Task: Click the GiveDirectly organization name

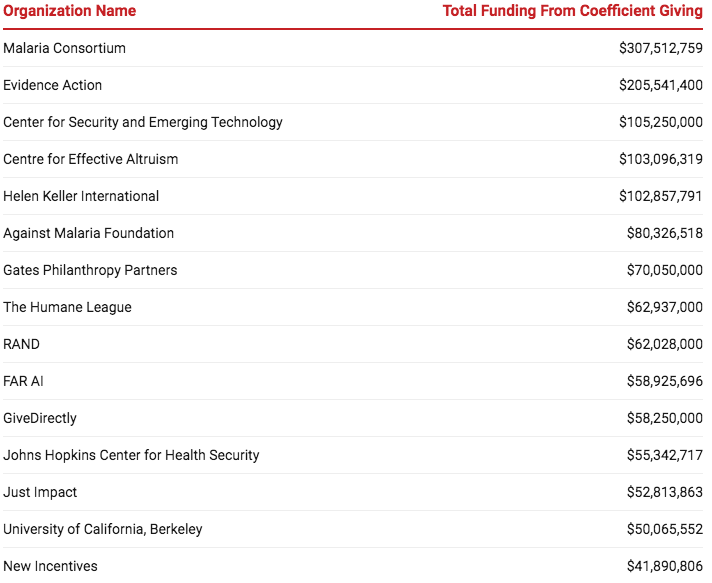Action: (40, 418)
